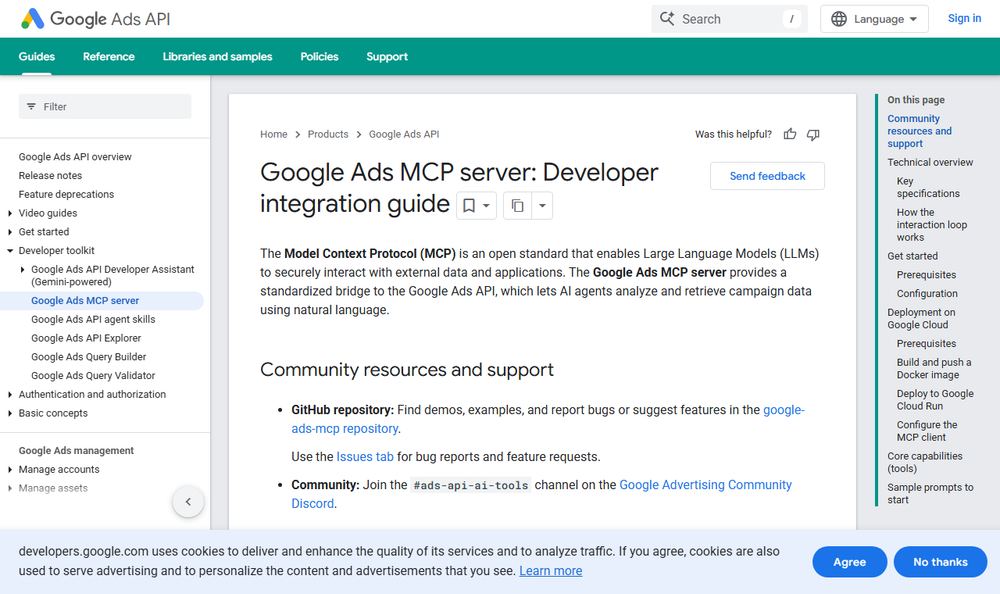
Task: Open the Support tab
Action: pos(386,56)
